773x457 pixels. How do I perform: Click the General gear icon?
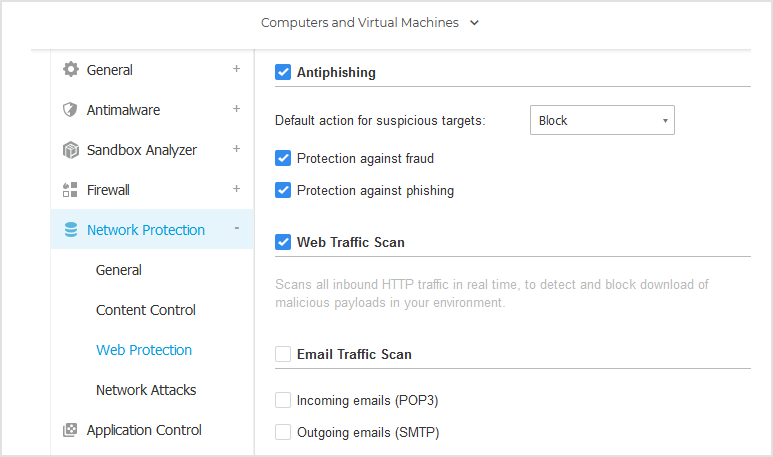tap(70, 70)
